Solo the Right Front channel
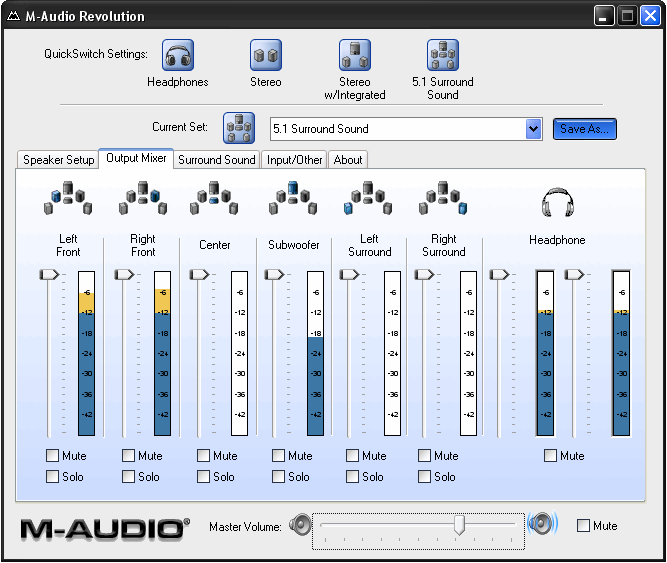The height and width of the screenshot is (563, 667). tap(128, 476)
